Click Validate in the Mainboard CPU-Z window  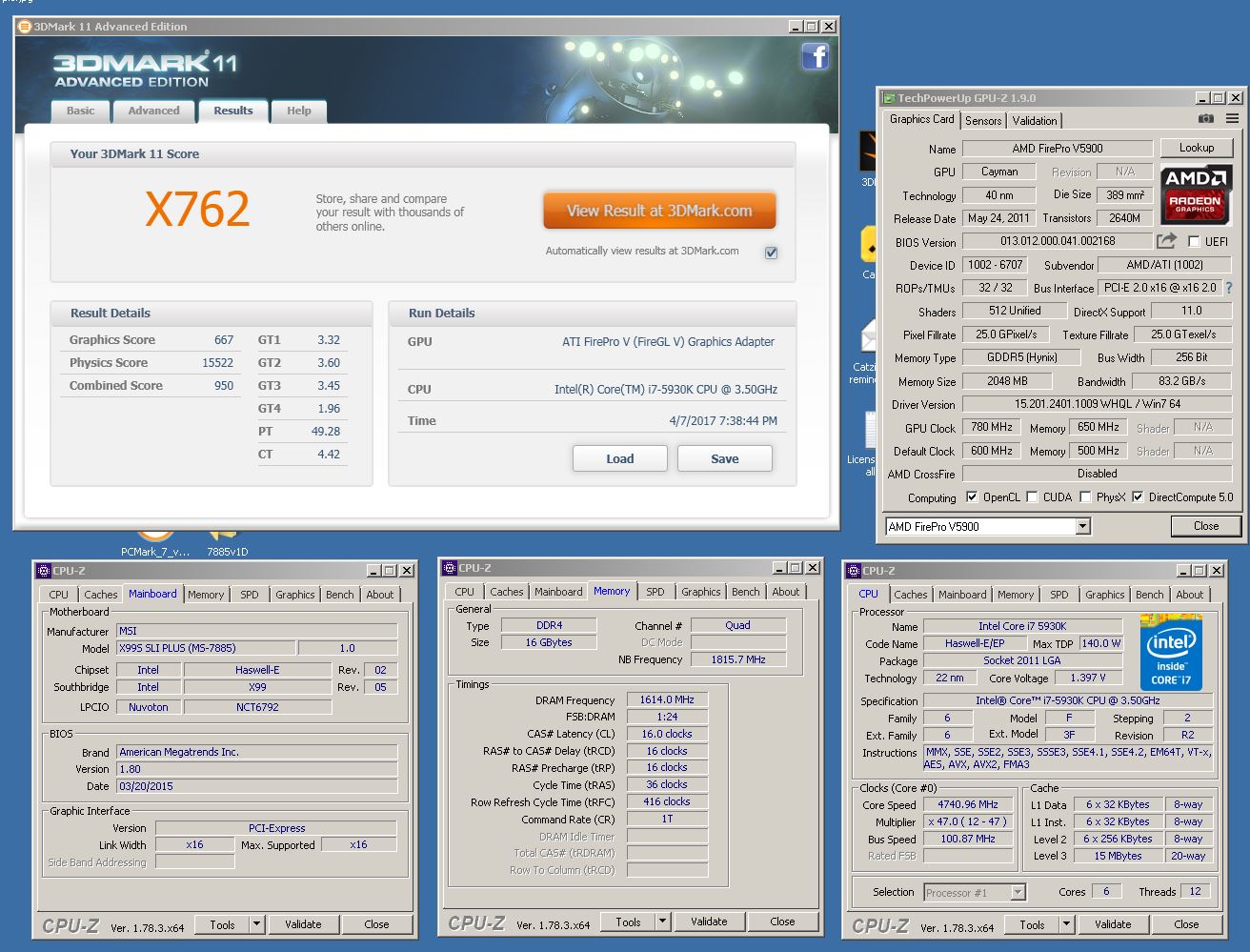coord(303,923)
